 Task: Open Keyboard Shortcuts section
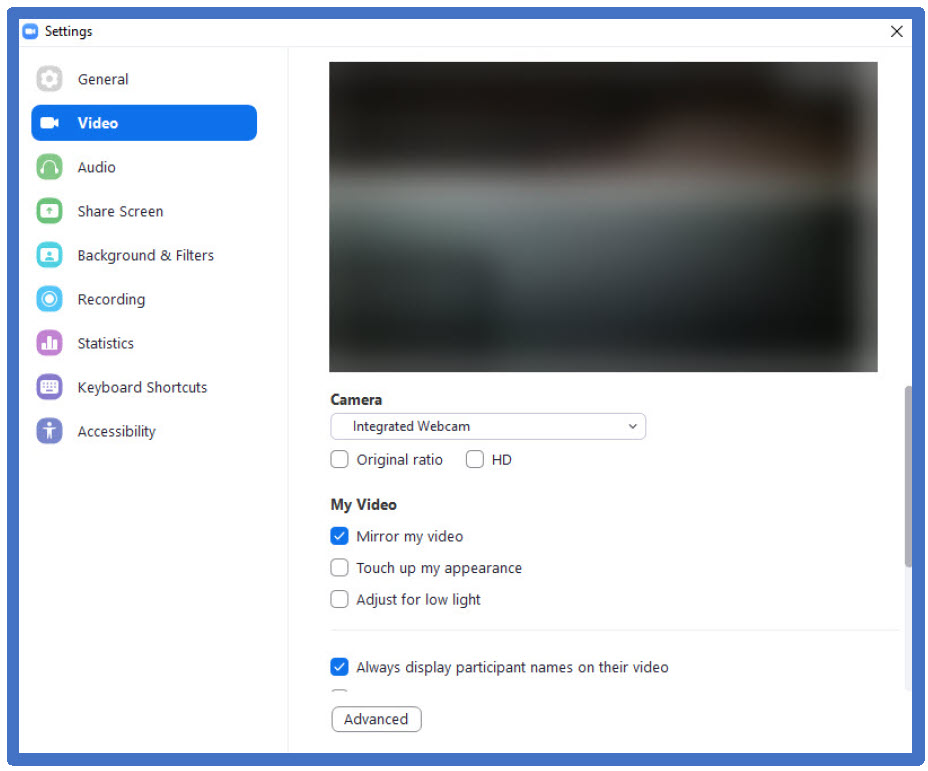pos(142,388)
